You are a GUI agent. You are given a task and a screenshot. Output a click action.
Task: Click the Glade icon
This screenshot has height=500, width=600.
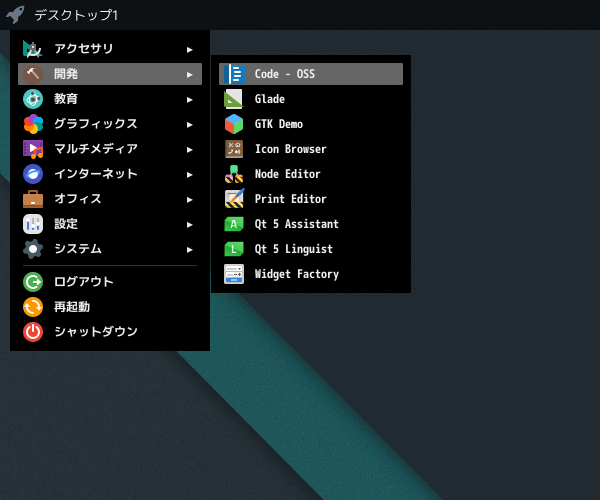234,99
